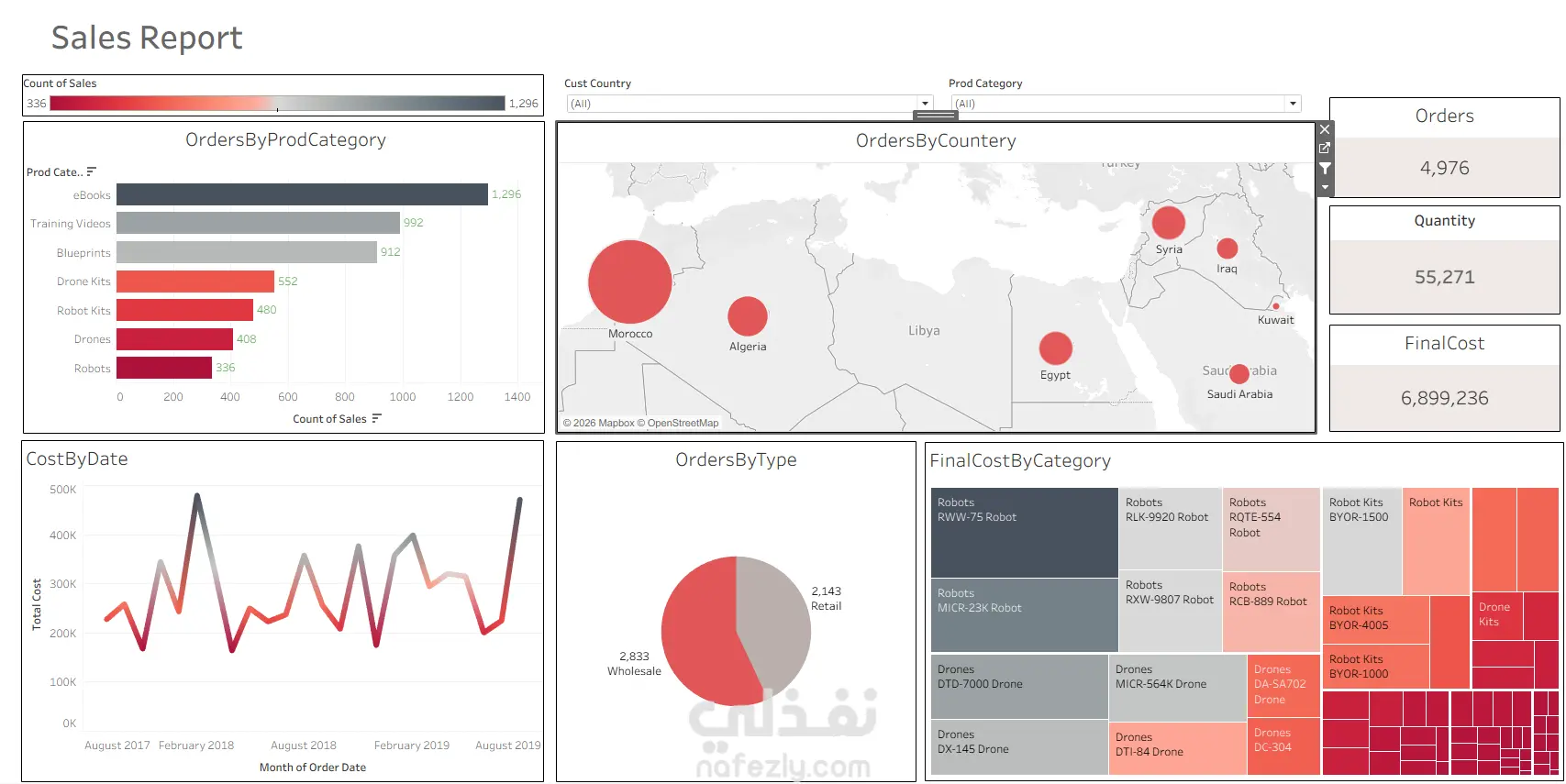Grab the map panel move handle
Image resolution: width=1566 pixels, height=784 pixels.
point(936,115)
